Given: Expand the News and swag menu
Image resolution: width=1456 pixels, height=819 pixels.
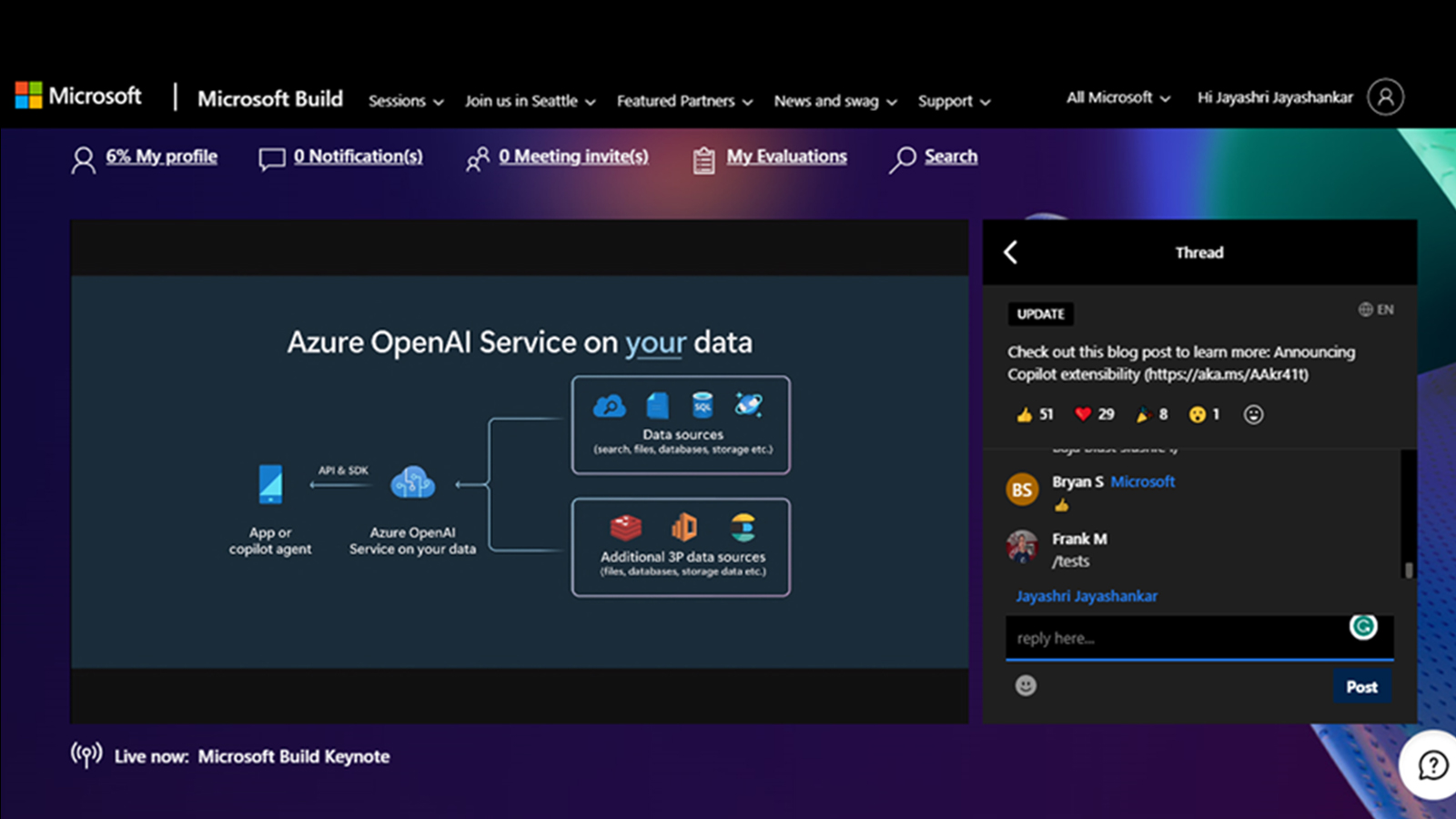Looking at the screenshot, I should point(835,101).
